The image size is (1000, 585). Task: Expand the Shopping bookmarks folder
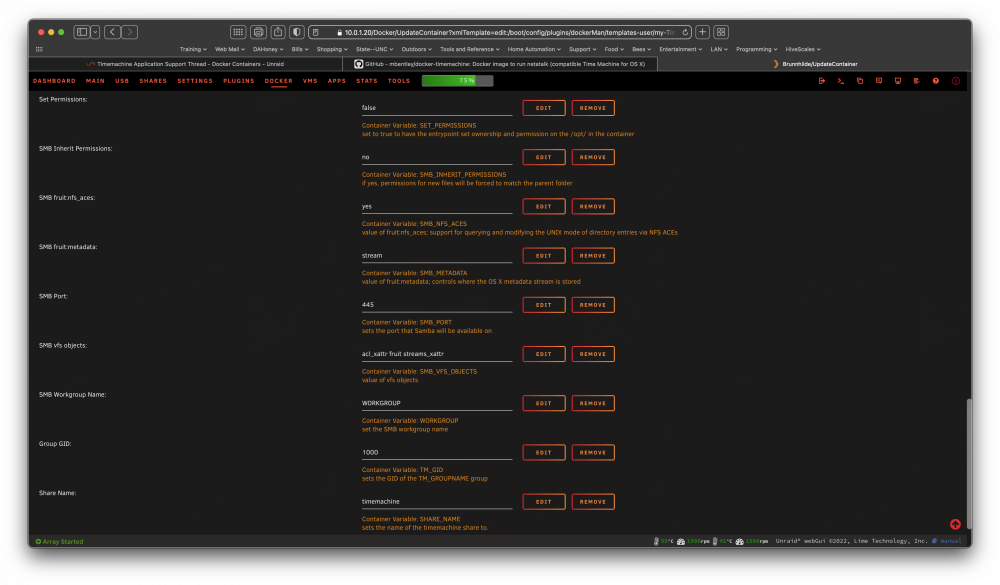332,49
